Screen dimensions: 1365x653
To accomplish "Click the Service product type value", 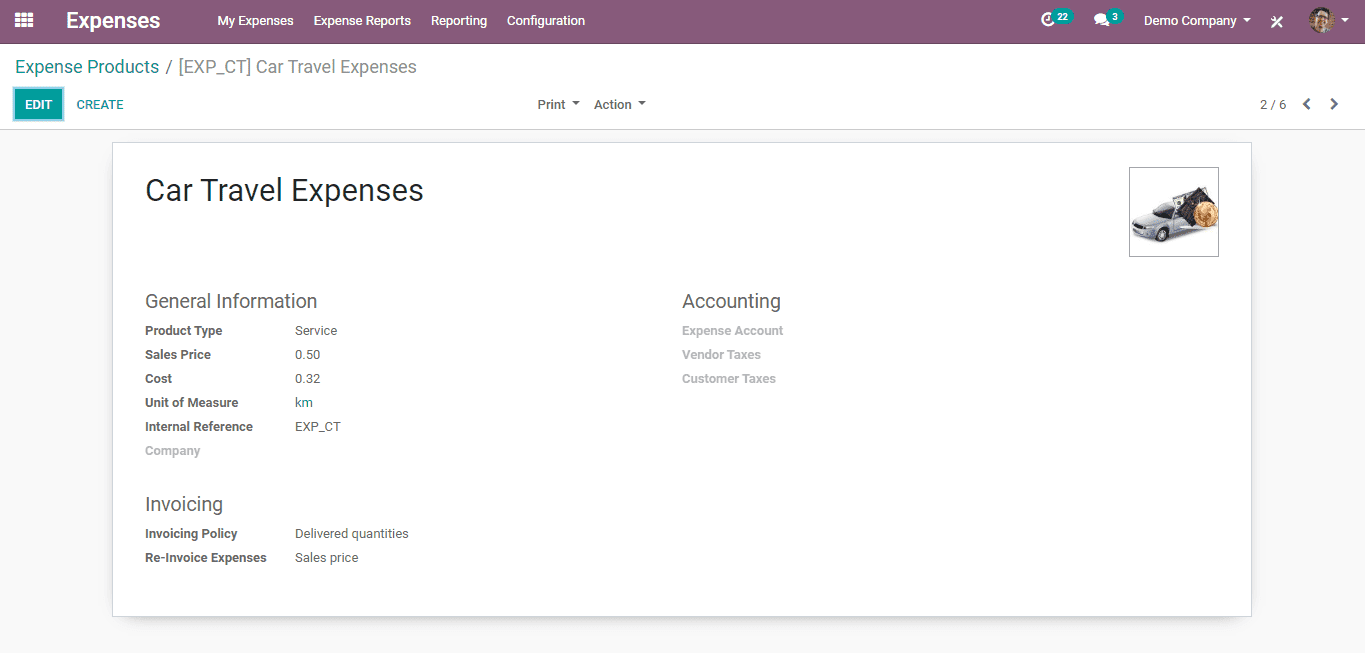I will [316, 331].
